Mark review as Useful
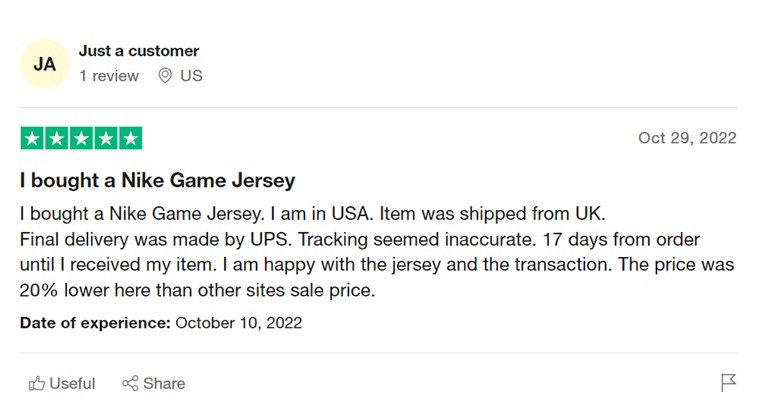Image resolution: width=761 pixels, height=415 pixels. pos(62,383)
